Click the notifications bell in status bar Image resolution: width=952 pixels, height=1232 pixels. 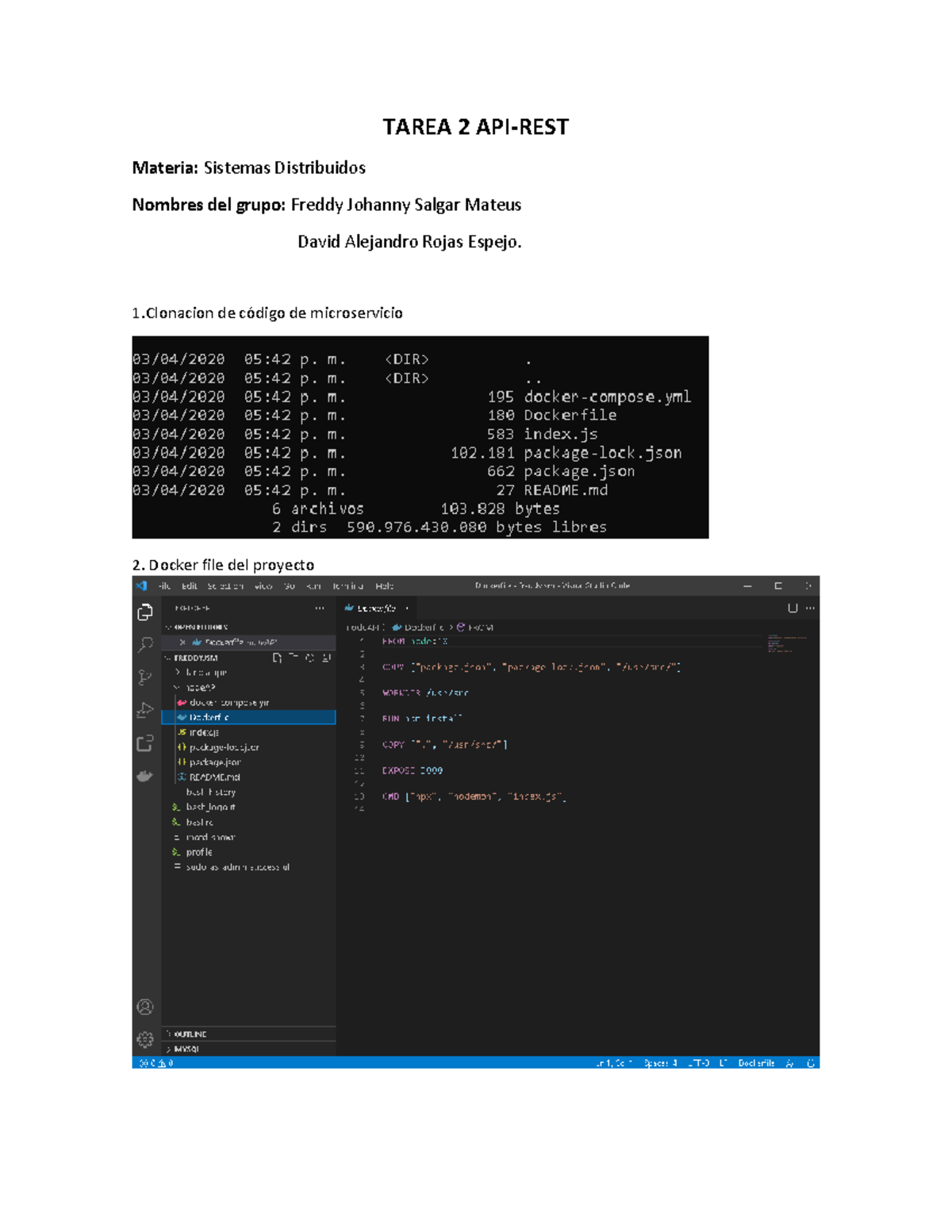pos(811,1063)
